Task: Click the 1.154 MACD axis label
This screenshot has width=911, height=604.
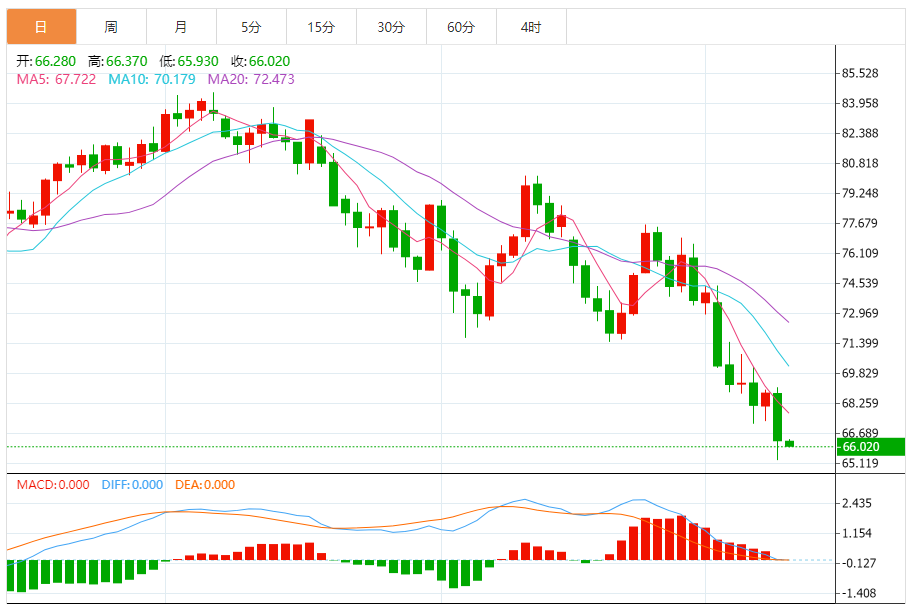Action: point(857,533)
